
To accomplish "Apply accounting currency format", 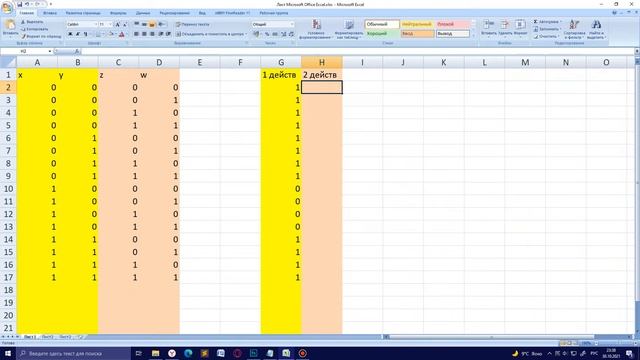I will tap(256, 34).
